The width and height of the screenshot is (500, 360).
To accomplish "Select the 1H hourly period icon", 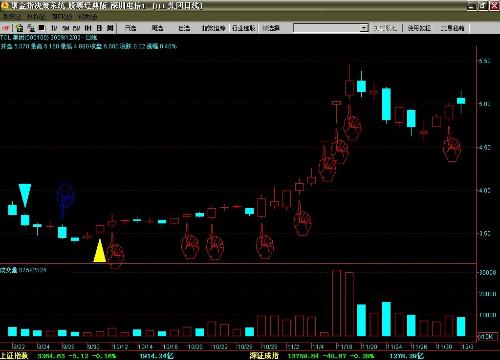I will point(88,28).
